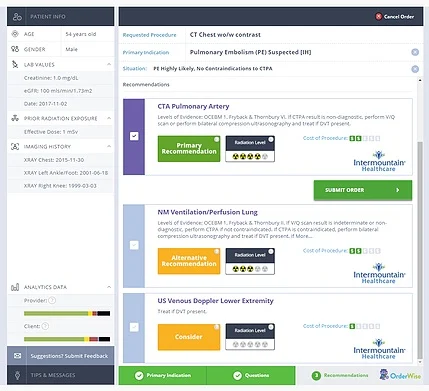
Task: Click the Patient Info icon
Action: click(x=17, y=16)
